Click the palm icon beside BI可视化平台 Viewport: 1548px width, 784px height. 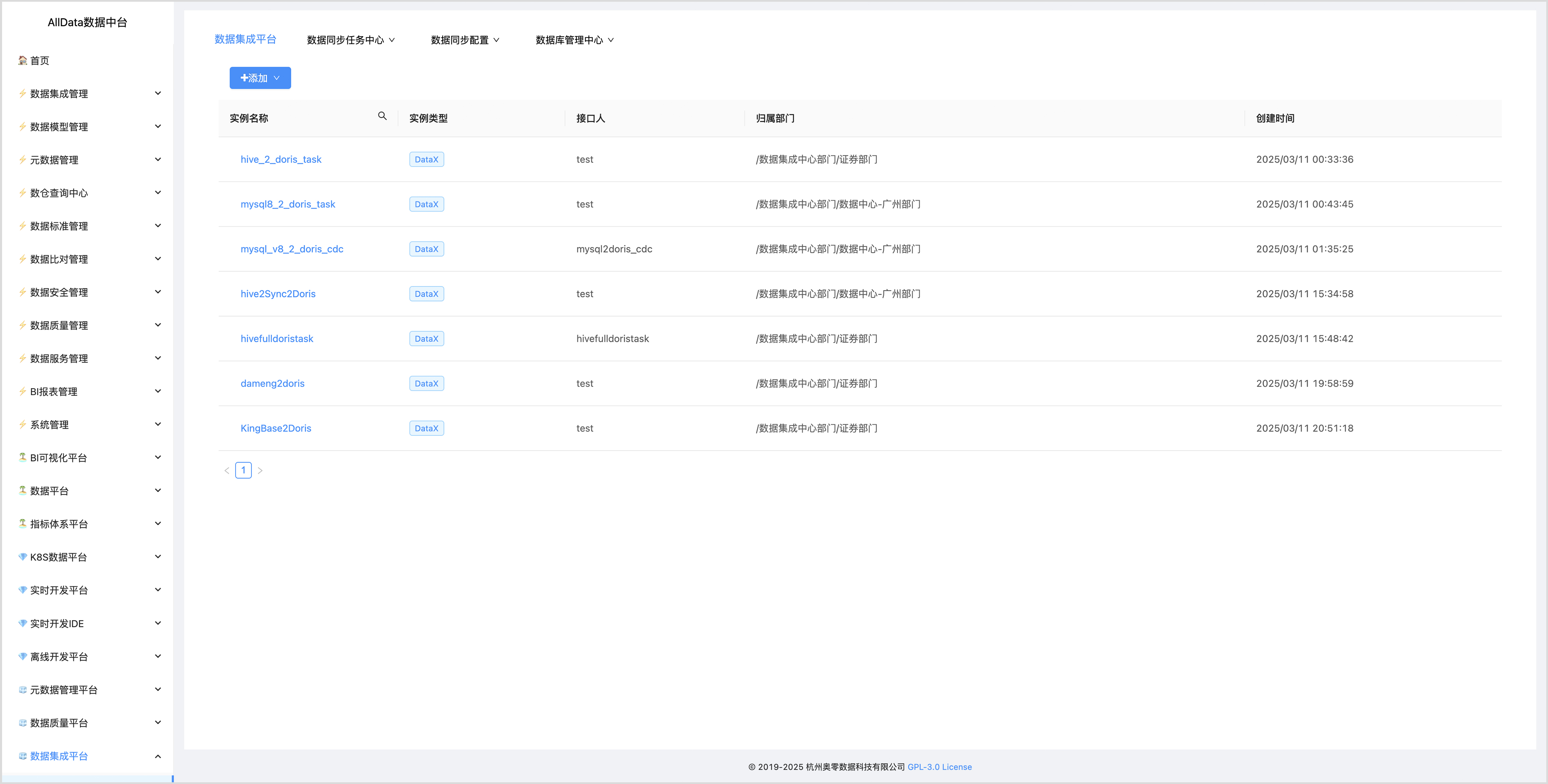[23, 457]
